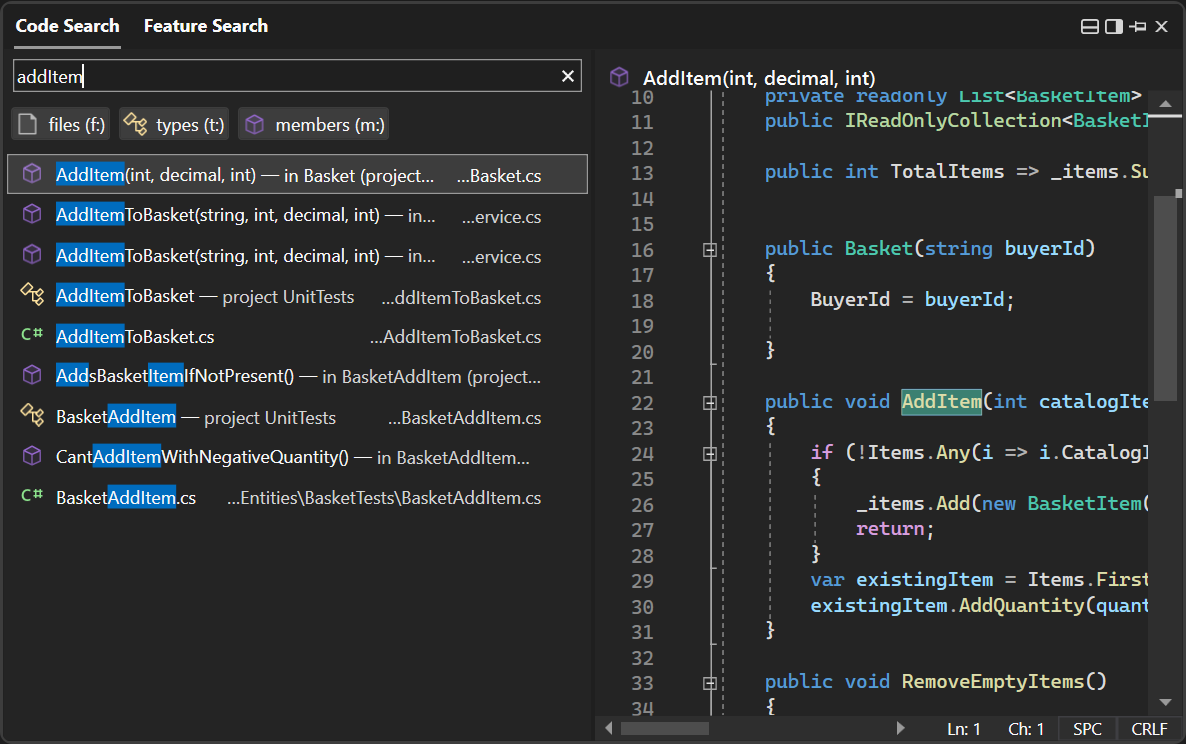The height and width of the screenshot is (744, 1186).
Task: Click the method cube icon beside CantAddItemWithNegativeQuantity
Action: [x=32, y=456]
